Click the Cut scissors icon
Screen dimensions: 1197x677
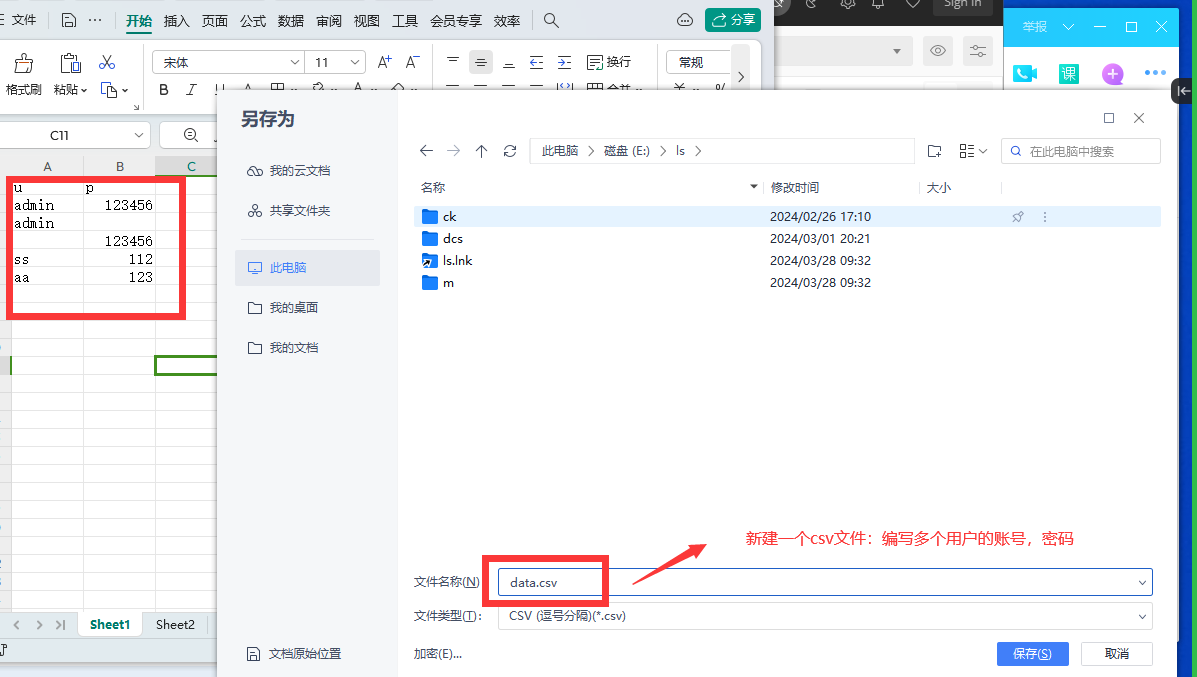[107, 62]
